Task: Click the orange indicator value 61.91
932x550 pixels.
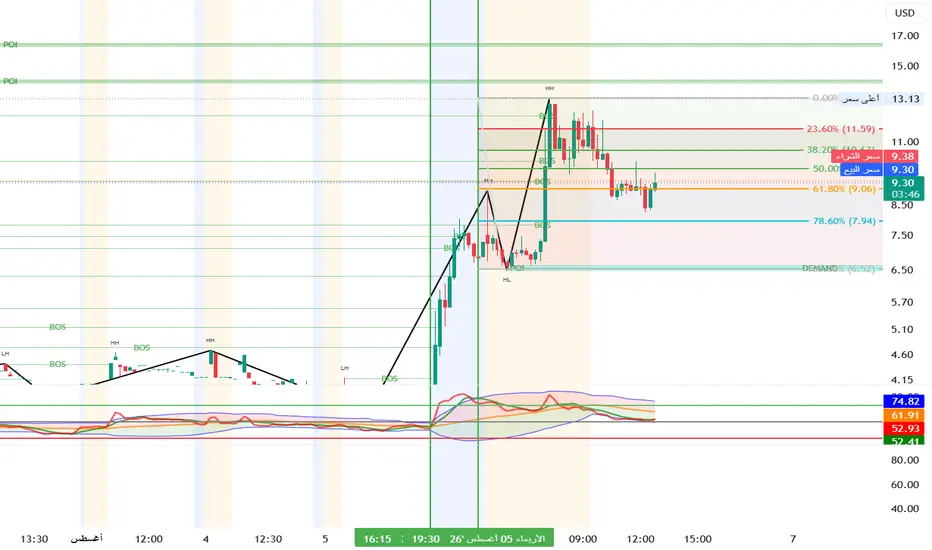Action: 903,415
